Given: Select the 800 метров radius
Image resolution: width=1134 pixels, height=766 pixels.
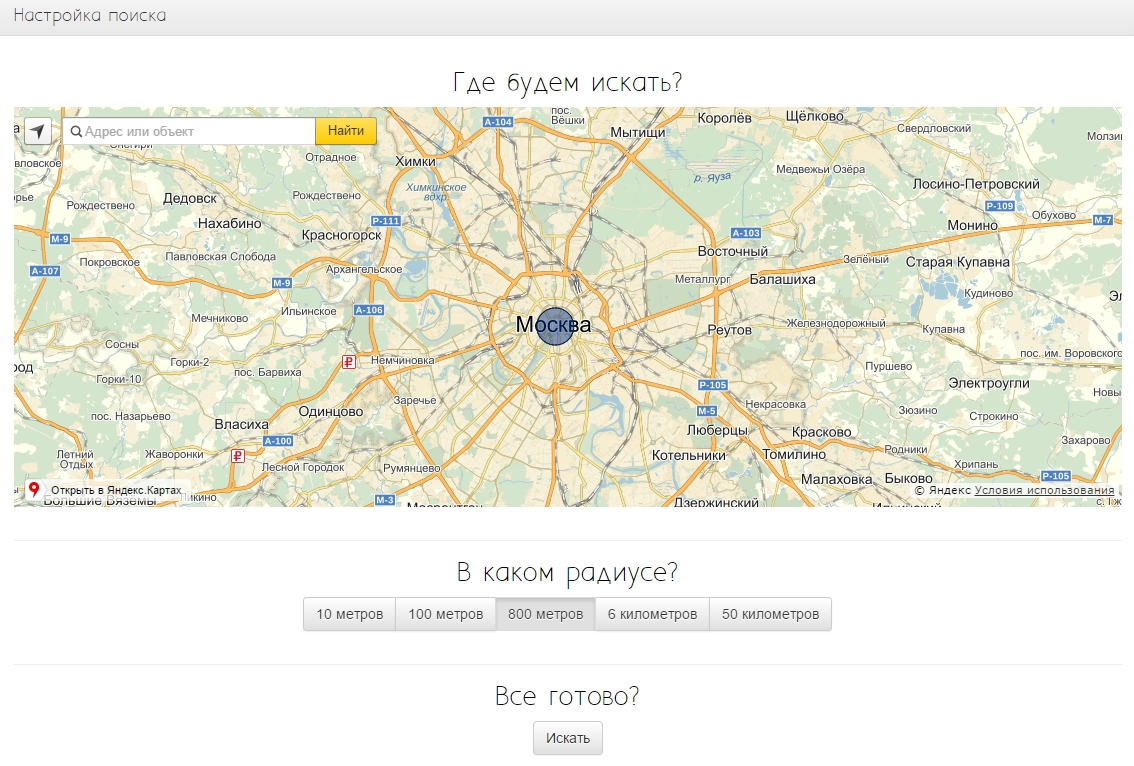Looking at the screenshot, I should pos(545,614).
